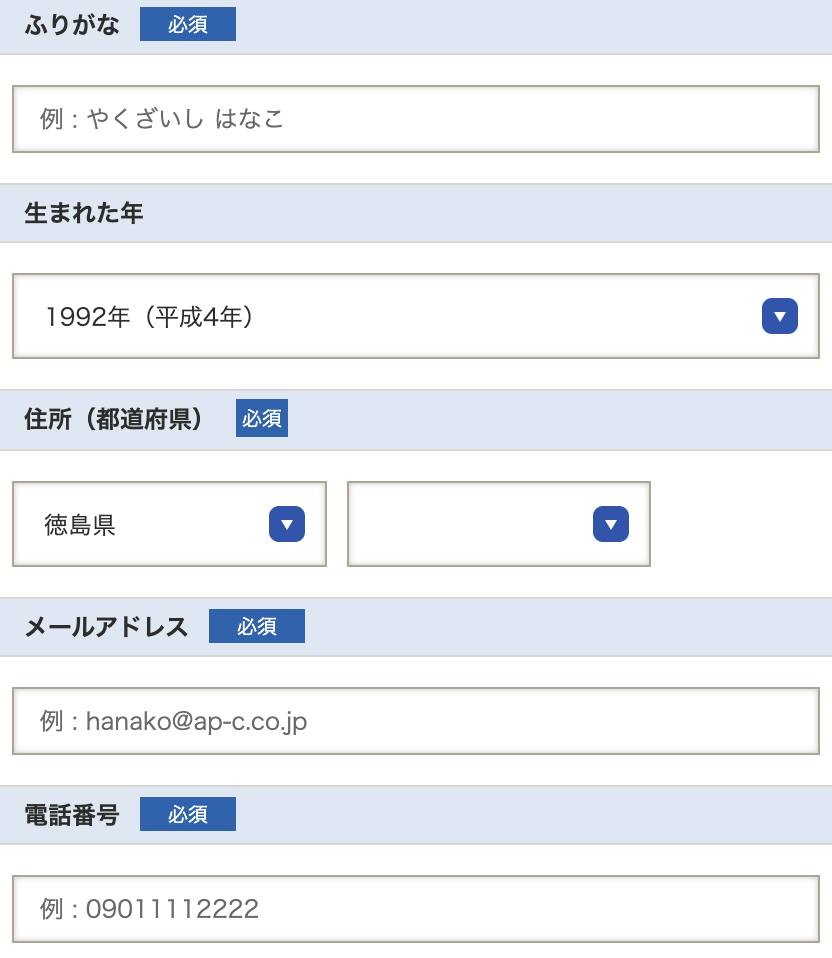Screen dimensions: 832x958
Task: Click the 必須 badge next to ふりがな
Action: click(188, 25)
